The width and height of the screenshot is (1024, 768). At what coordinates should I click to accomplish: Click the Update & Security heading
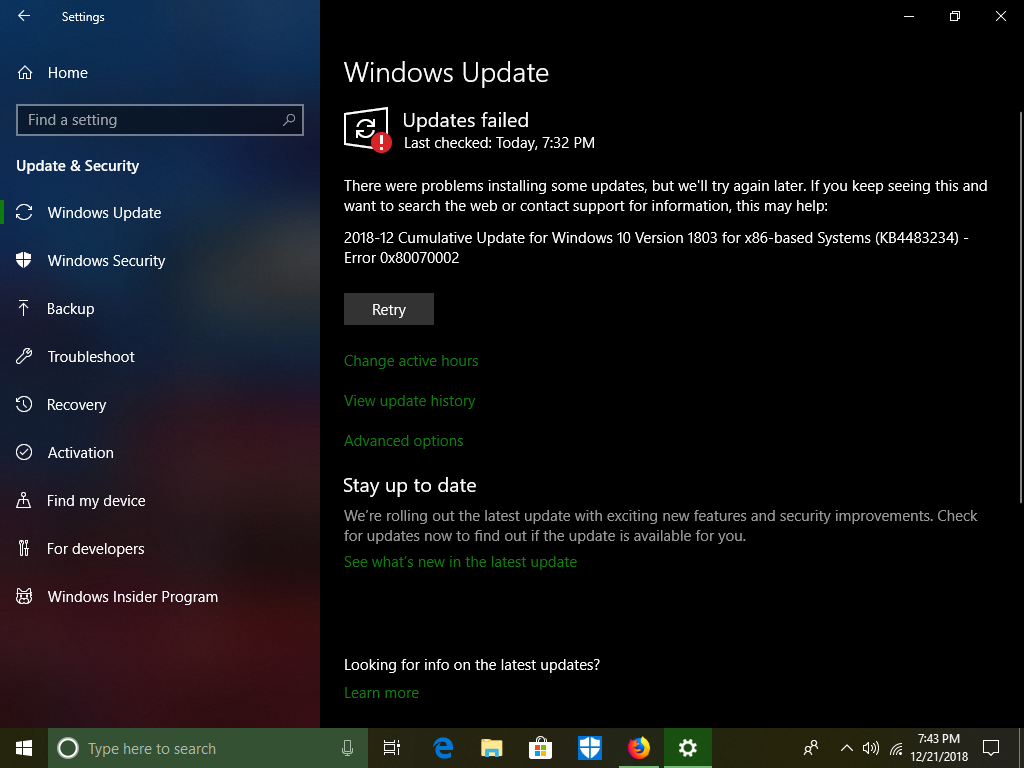tap(78, 166)
